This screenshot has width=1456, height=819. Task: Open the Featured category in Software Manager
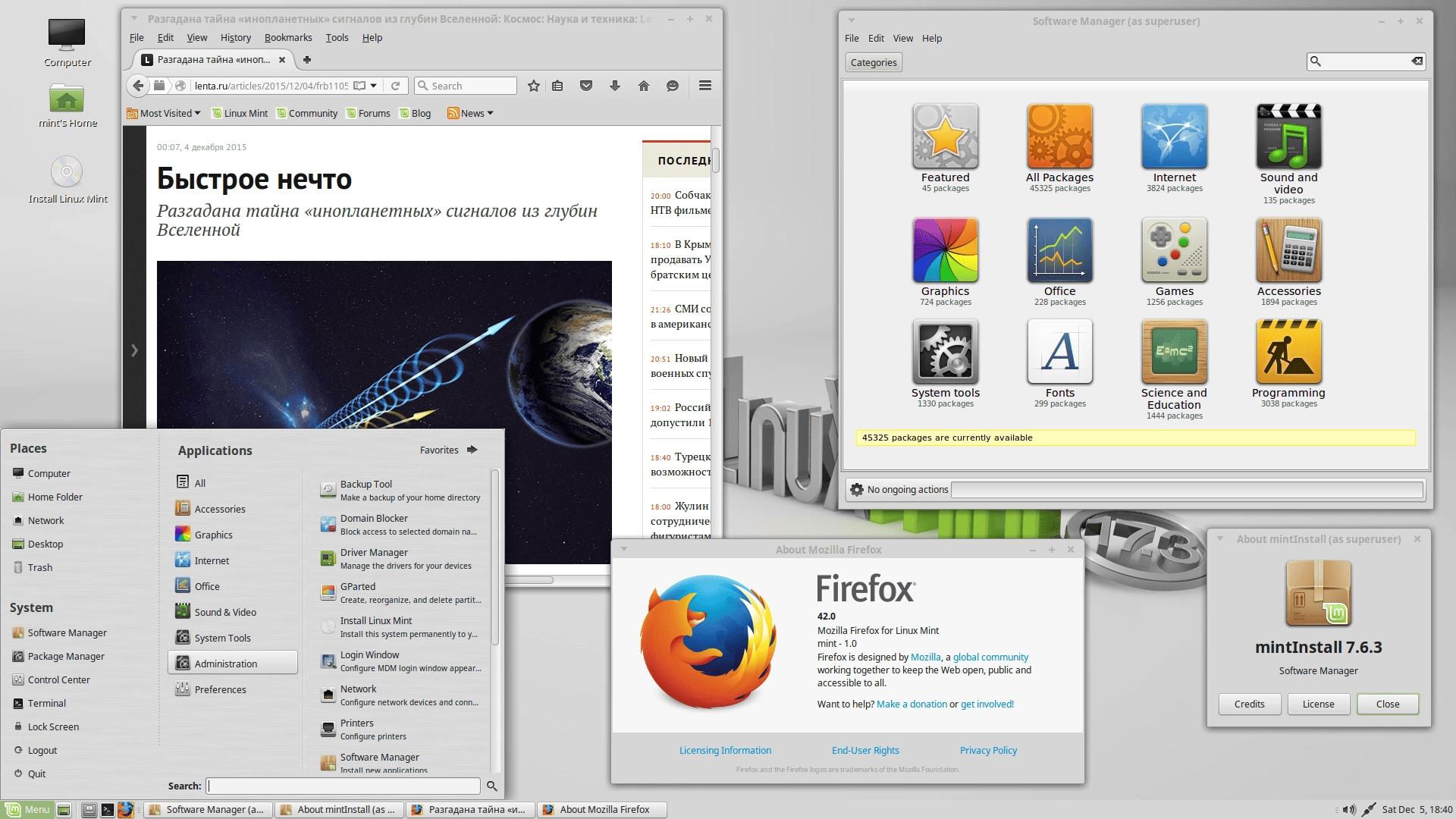[945, 148]
